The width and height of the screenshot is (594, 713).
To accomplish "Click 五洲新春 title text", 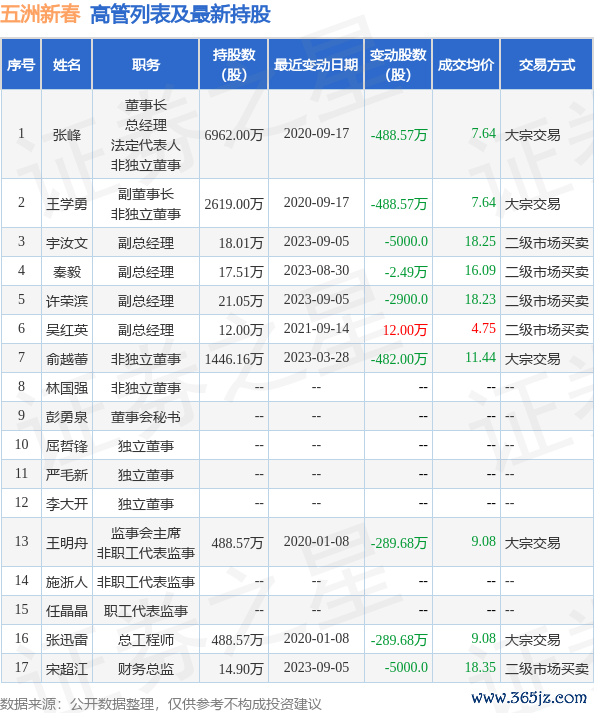I will 40,14.
